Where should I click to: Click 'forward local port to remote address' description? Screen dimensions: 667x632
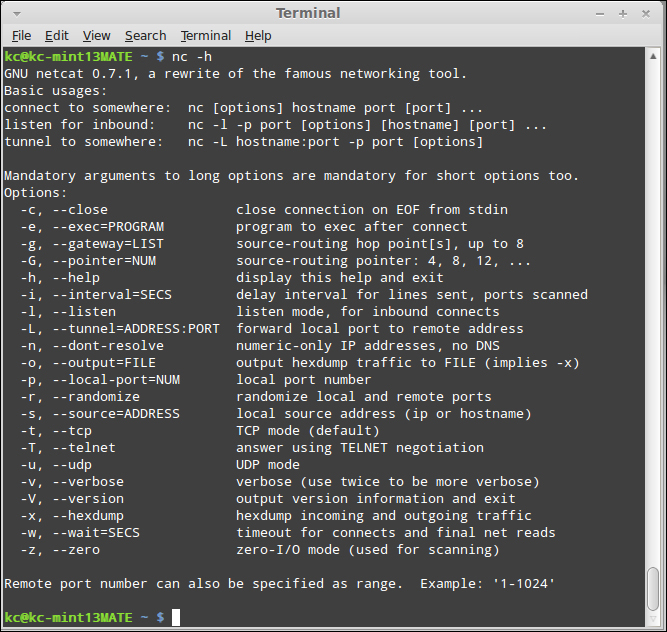380,329
